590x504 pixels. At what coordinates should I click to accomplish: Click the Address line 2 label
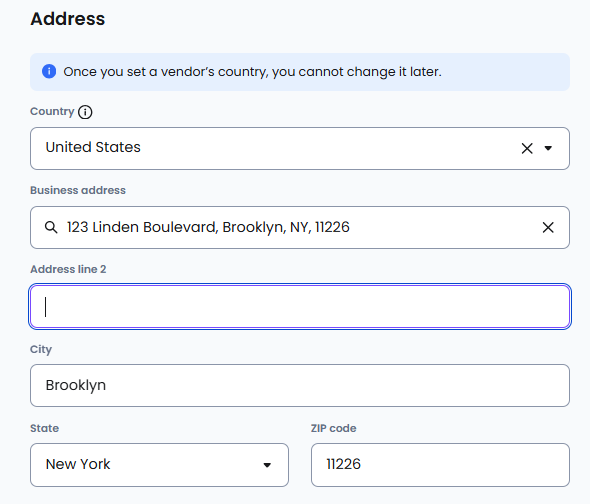[x=68, y=269]
